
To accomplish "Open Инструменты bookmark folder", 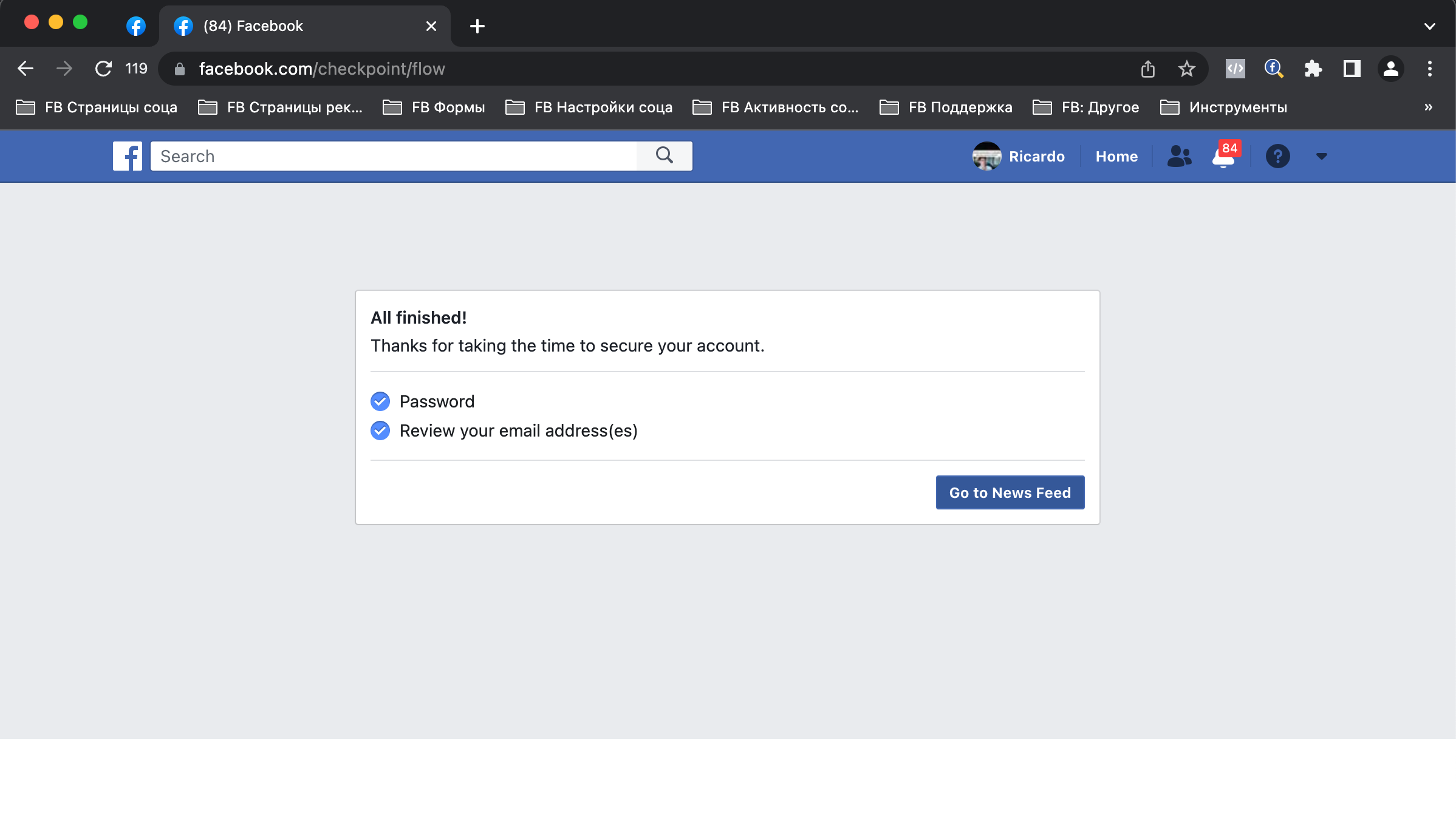I will click(1223, 107).
